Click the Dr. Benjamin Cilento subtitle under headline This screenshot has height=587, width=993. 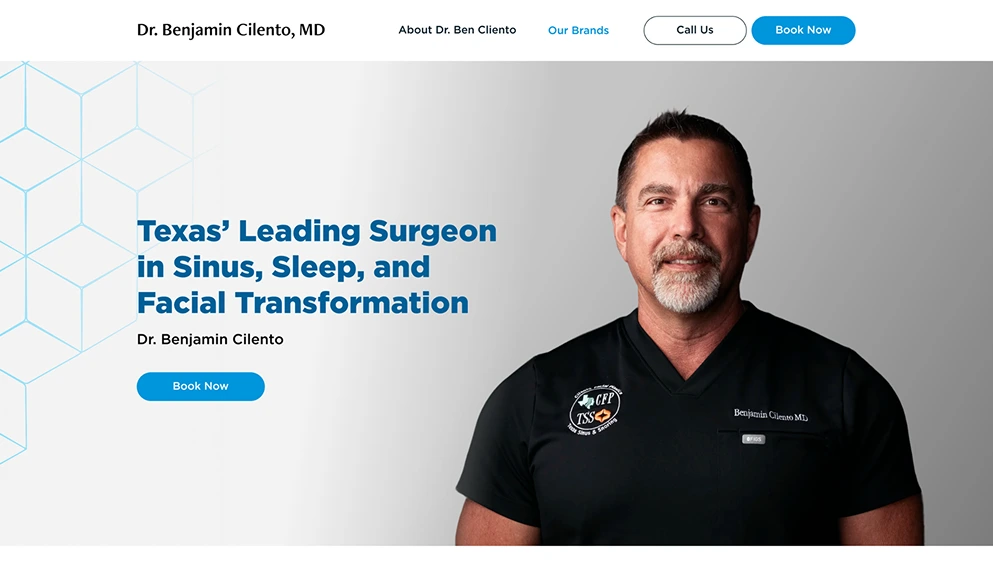210,339
